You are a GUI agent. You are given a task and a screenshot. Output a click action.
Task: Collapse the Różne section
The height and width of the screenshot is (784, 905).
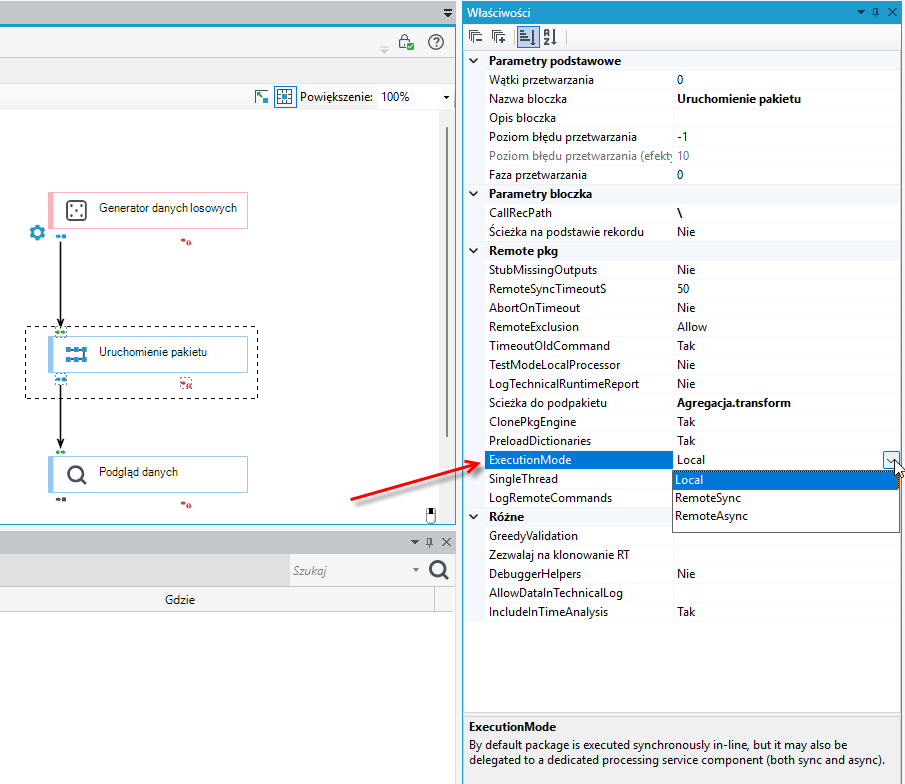[x=474, y=516]
